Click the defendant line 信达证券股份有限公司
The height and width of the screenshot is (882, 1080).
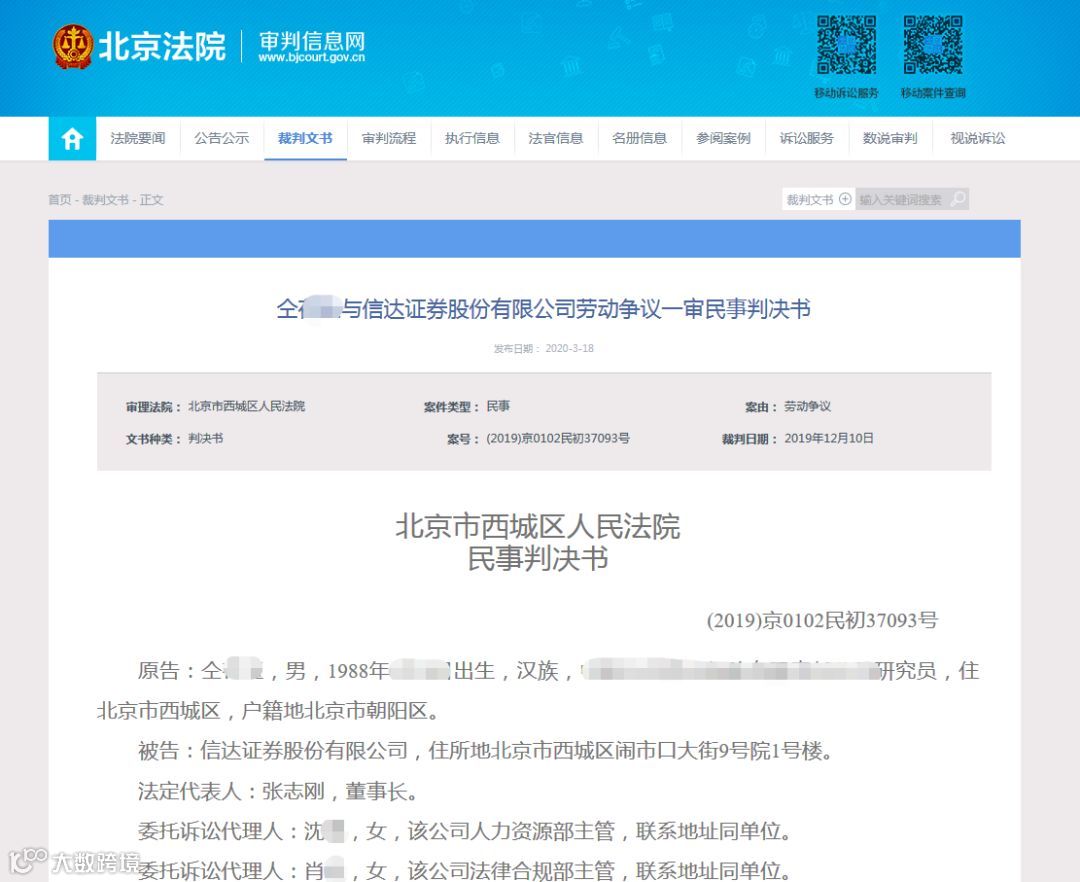[486, 750]
